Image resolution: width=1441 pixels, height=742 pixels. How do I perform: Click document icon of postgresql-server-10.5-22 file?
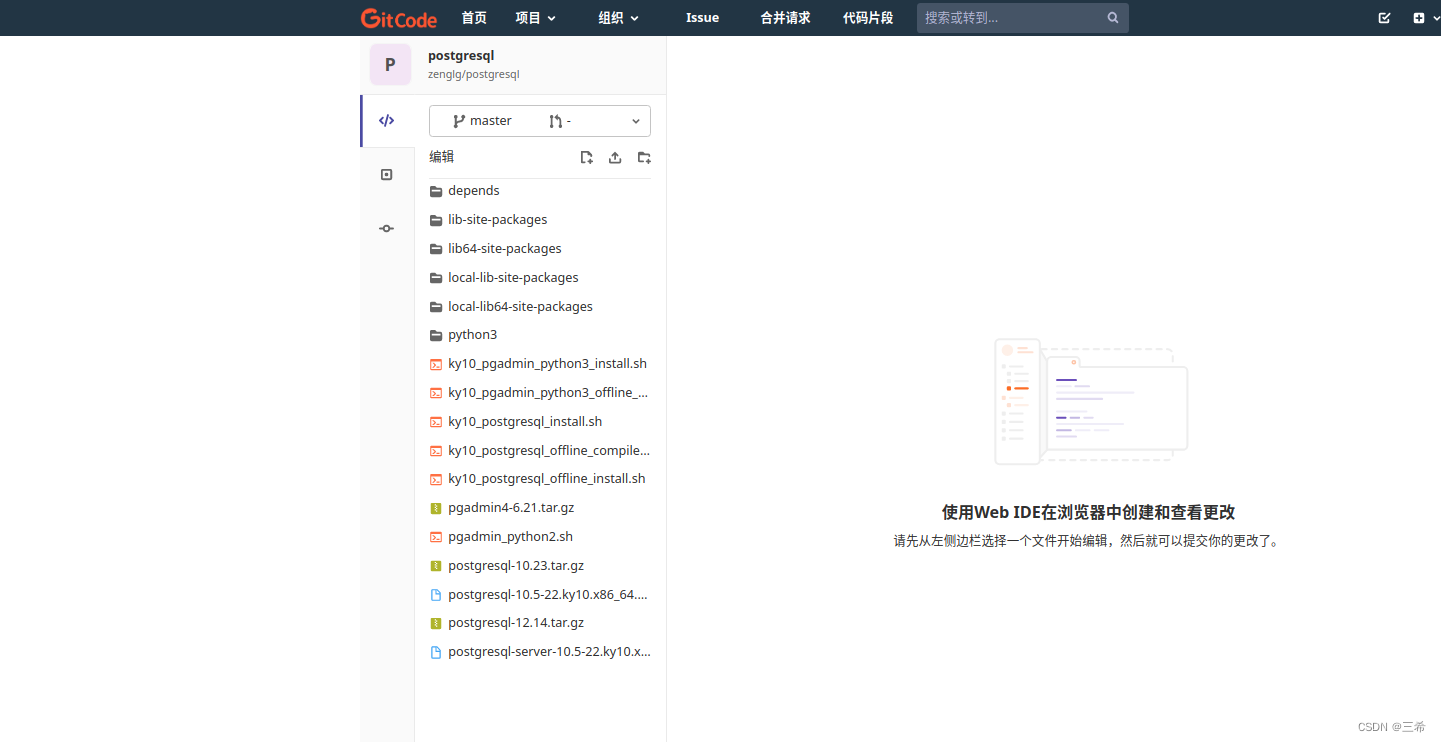coord(436,652)
